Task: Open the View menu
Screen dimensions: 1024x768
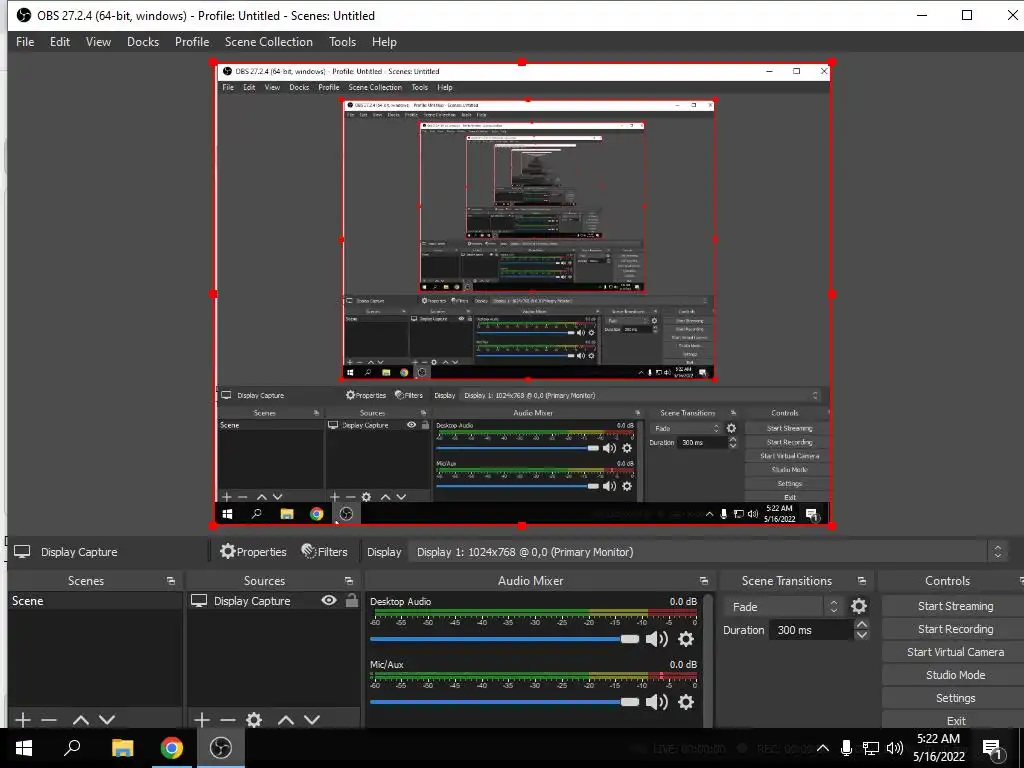Action: [x=98, y=42]
